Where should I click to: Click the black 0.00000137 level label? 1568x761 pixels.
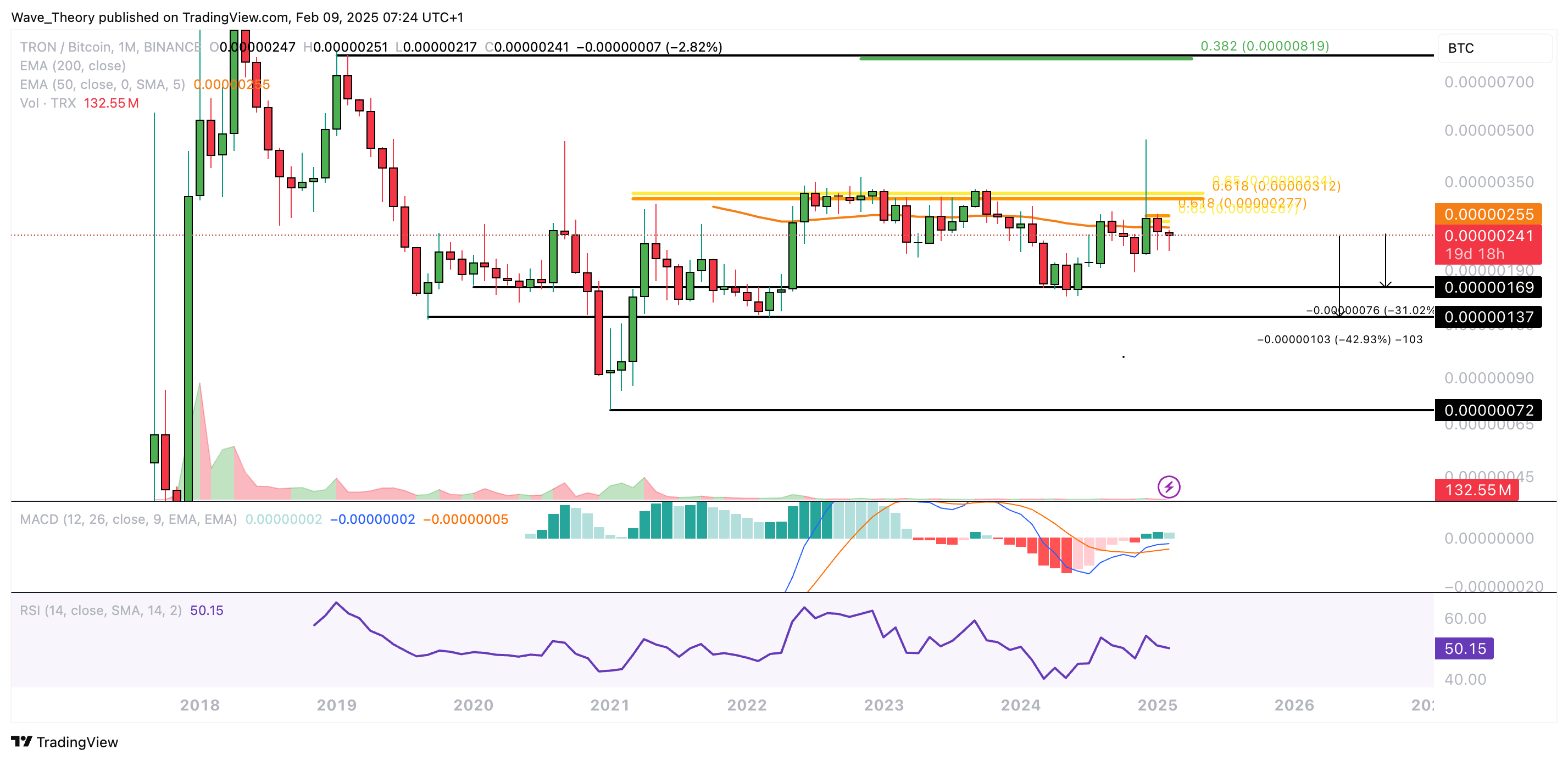click(x=1488, y=317)
